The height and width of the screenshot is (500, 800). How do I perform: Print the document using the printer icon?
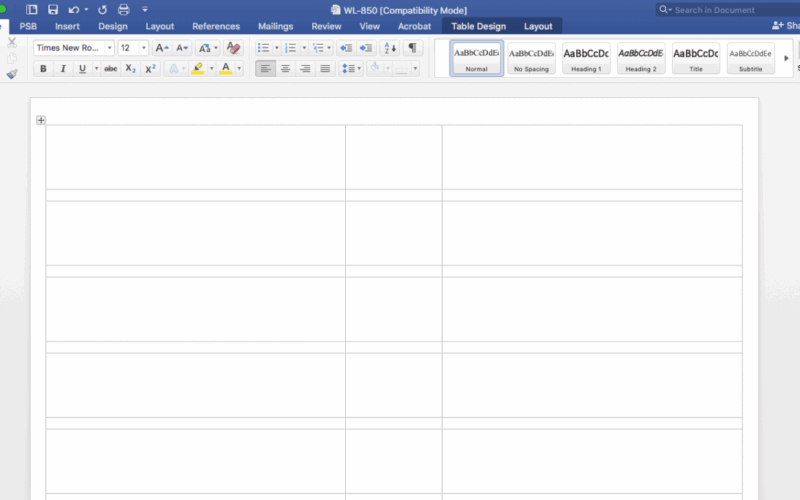click(x=123, y=10)
